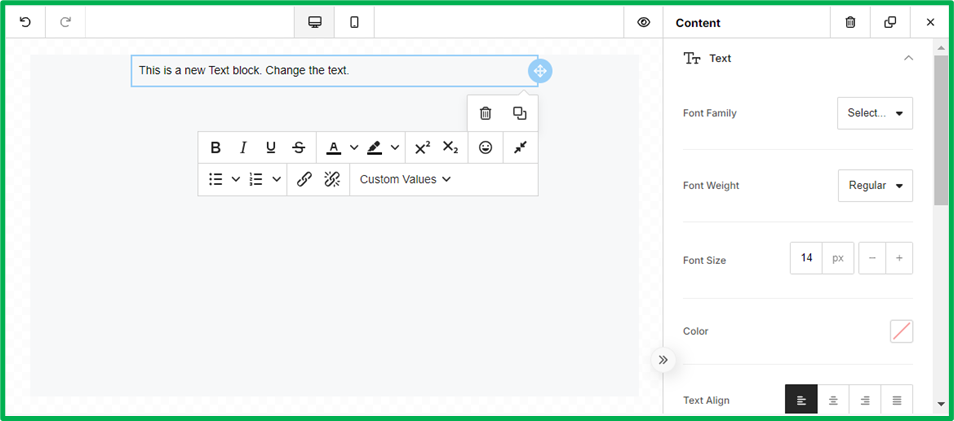The width and height of the screenshot is (954, 421).
Task: Set text align to right
Action: point(865,400)
